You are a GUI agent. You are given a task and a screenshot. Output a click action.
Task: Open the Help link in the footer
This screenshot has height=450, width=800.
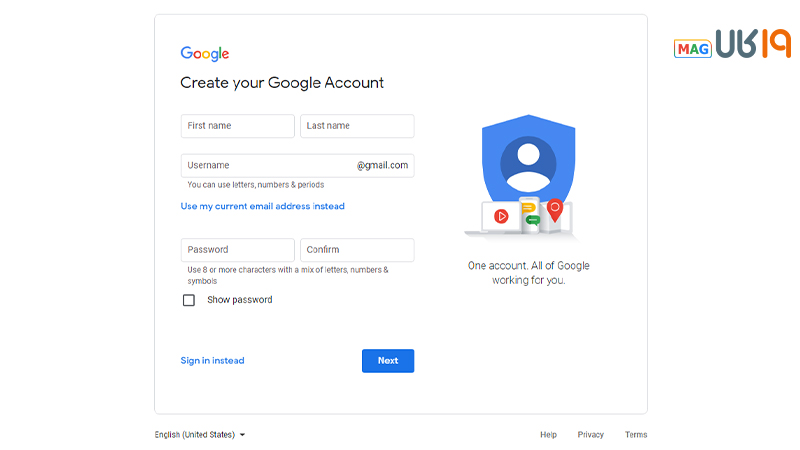[x=548, y=435]
